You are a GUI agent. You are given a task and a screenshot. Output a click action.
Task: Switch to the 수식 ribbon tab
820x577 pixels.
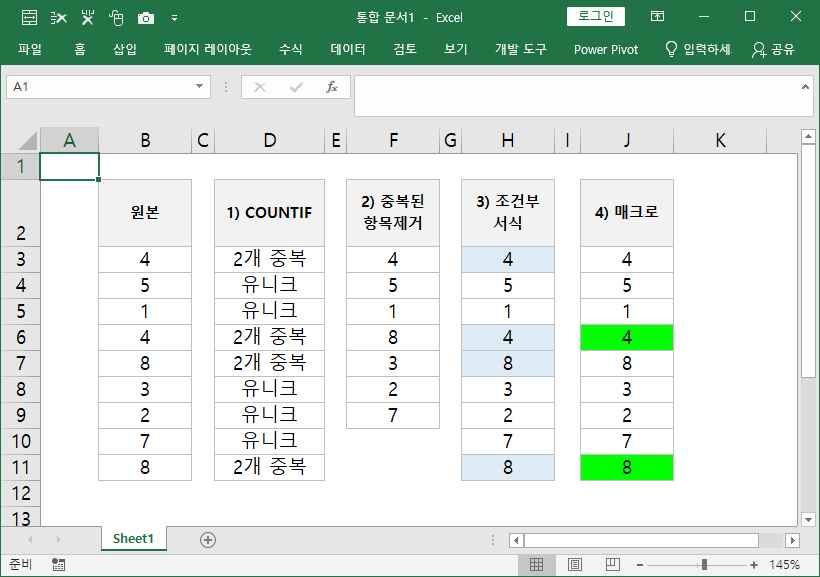coord(291,49)
